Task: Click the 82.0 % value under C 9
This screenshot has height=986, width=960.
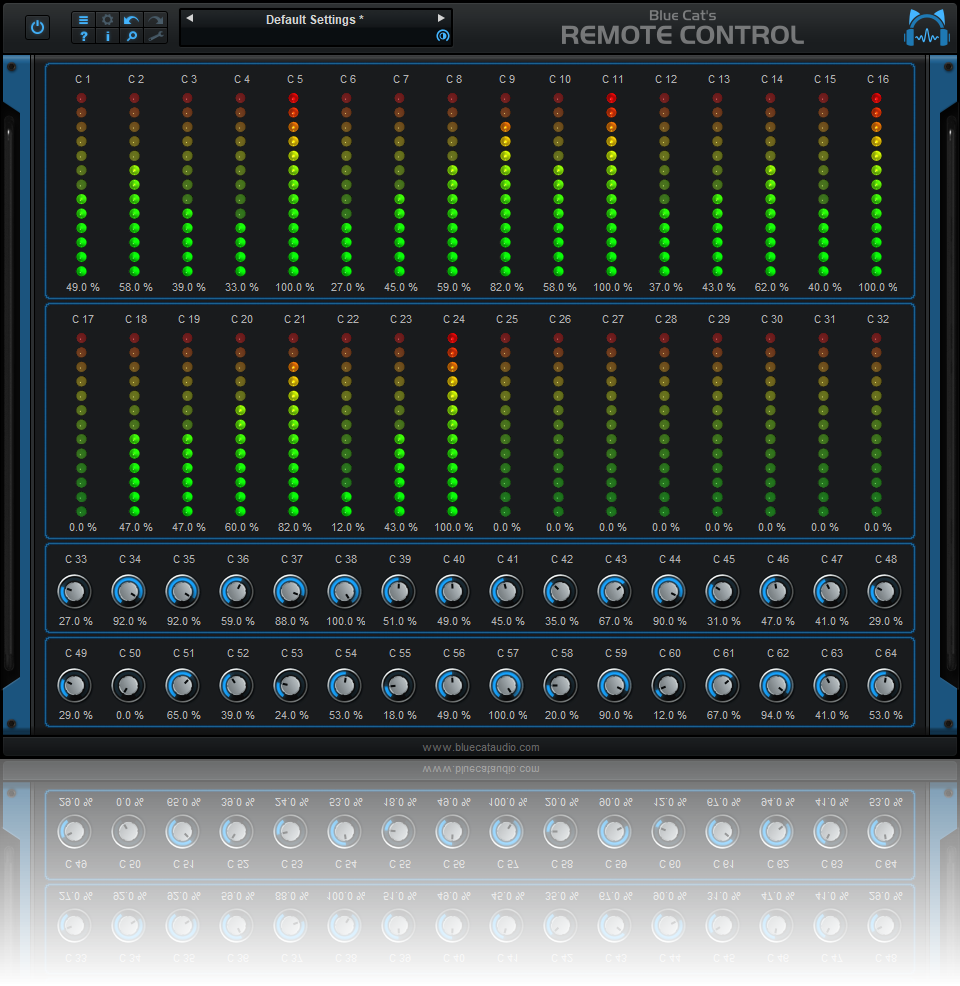Action: pos(507,287)
